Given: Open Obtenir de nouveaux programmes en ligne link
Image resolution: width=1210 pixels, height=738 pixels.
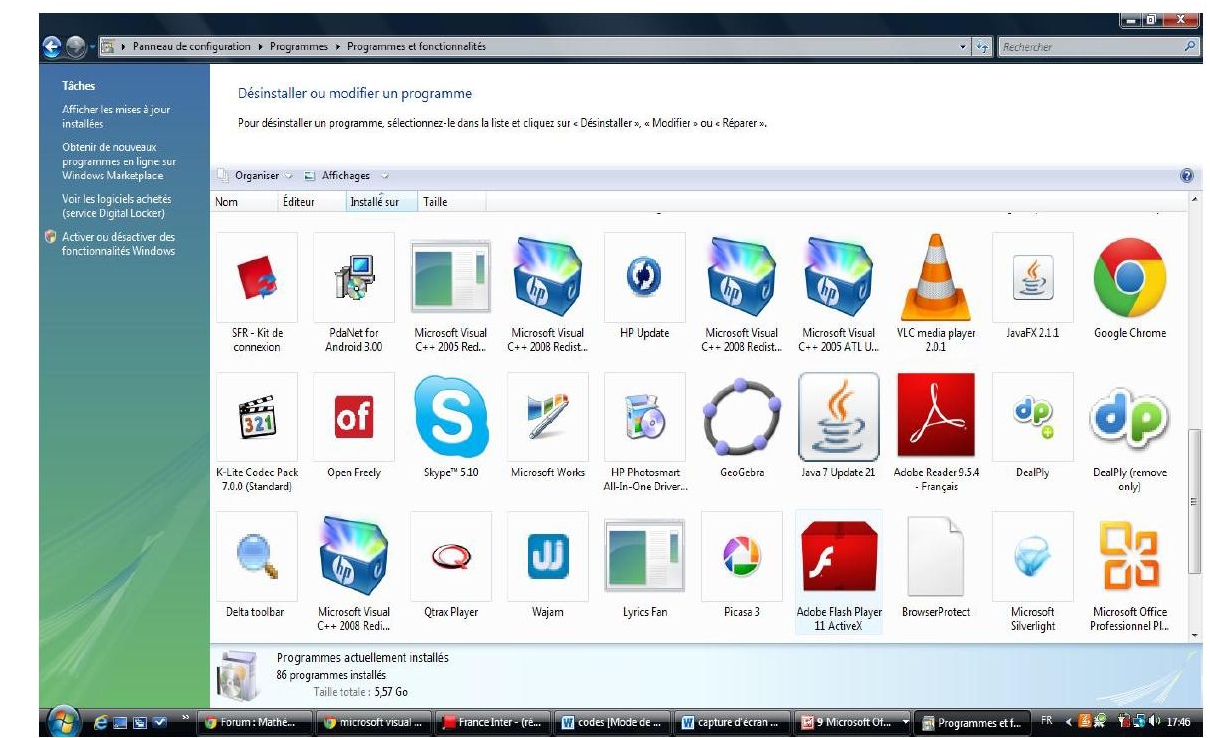Looking at the screenshot, I should coord(119,161).
